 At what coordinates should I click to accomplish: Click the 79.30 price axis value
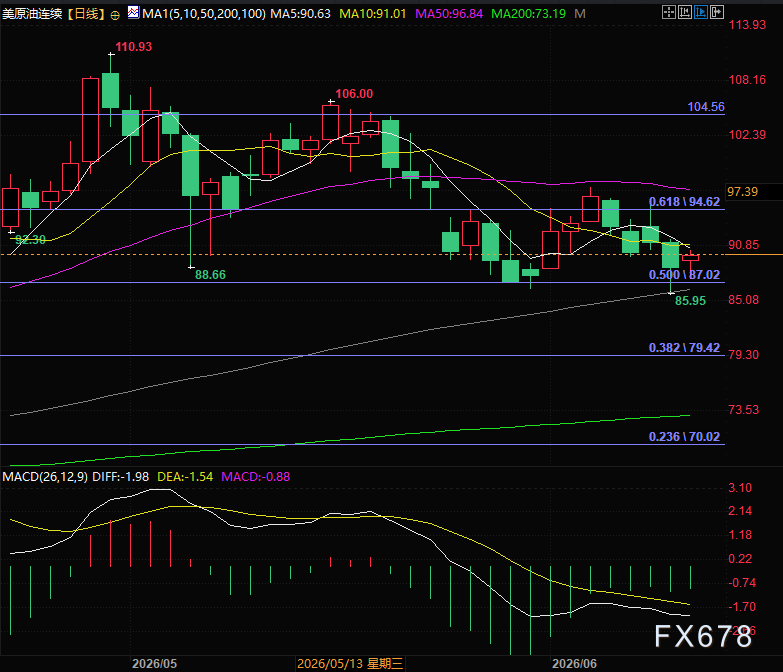click(744, 355)
